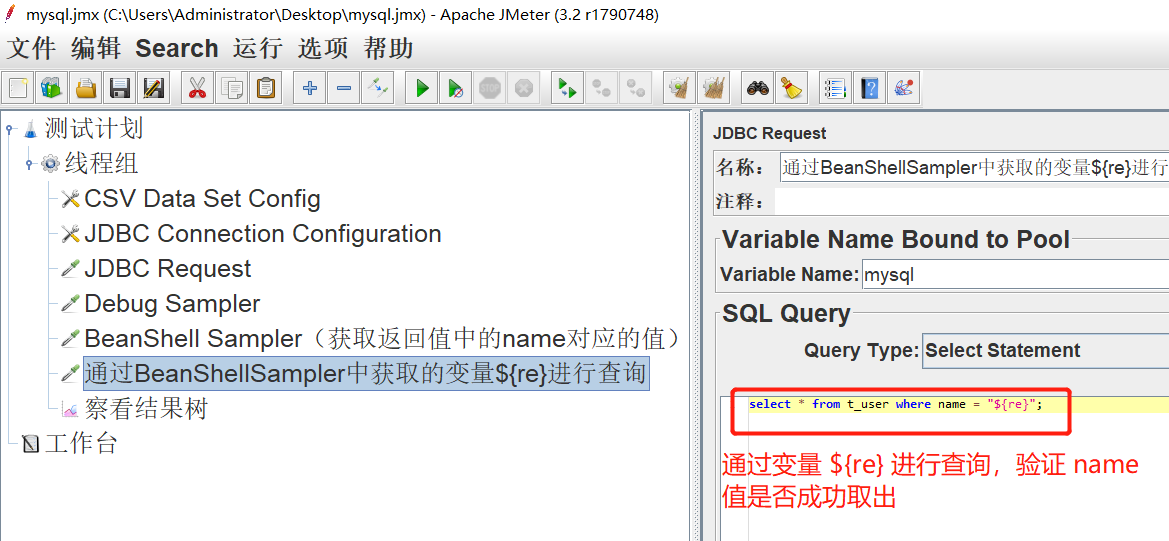Clear results with single broom gear icon
The image size is (1169, 541).
678,88
